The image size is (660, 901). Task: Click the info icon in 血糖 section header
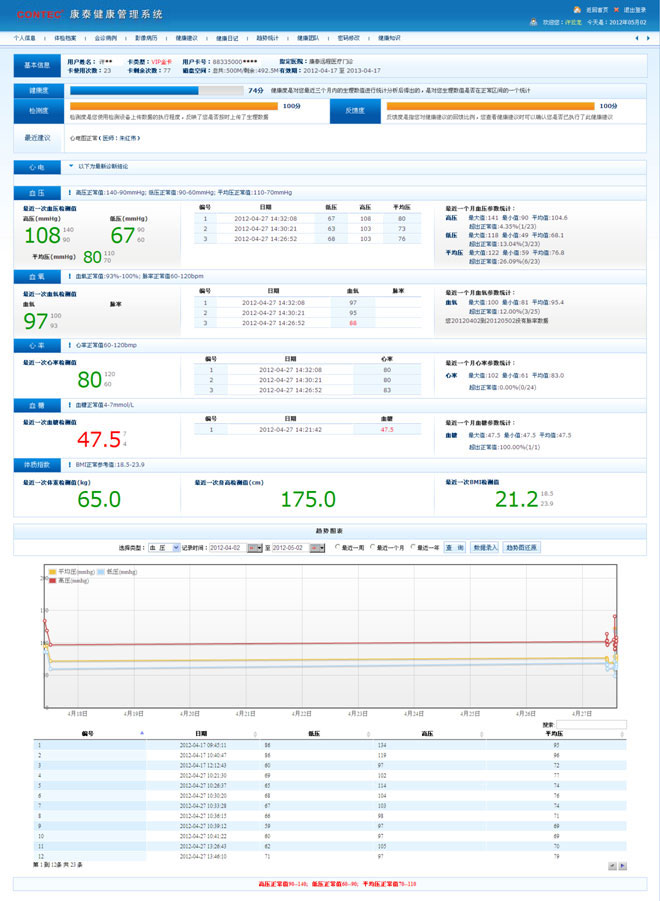(x=70, y=405)
